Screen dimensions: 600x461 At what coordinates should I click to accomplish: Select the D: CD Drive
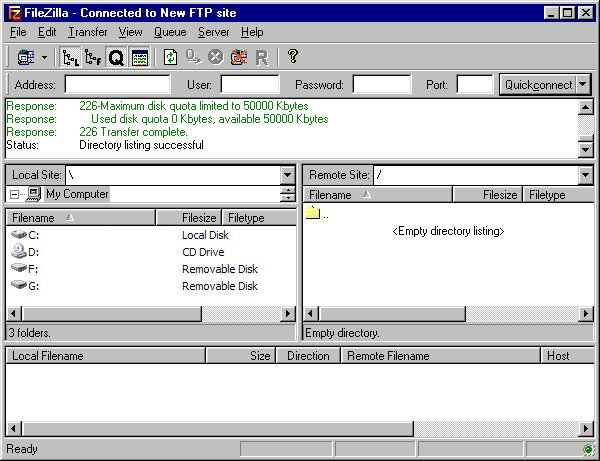[x=25, y=252]
